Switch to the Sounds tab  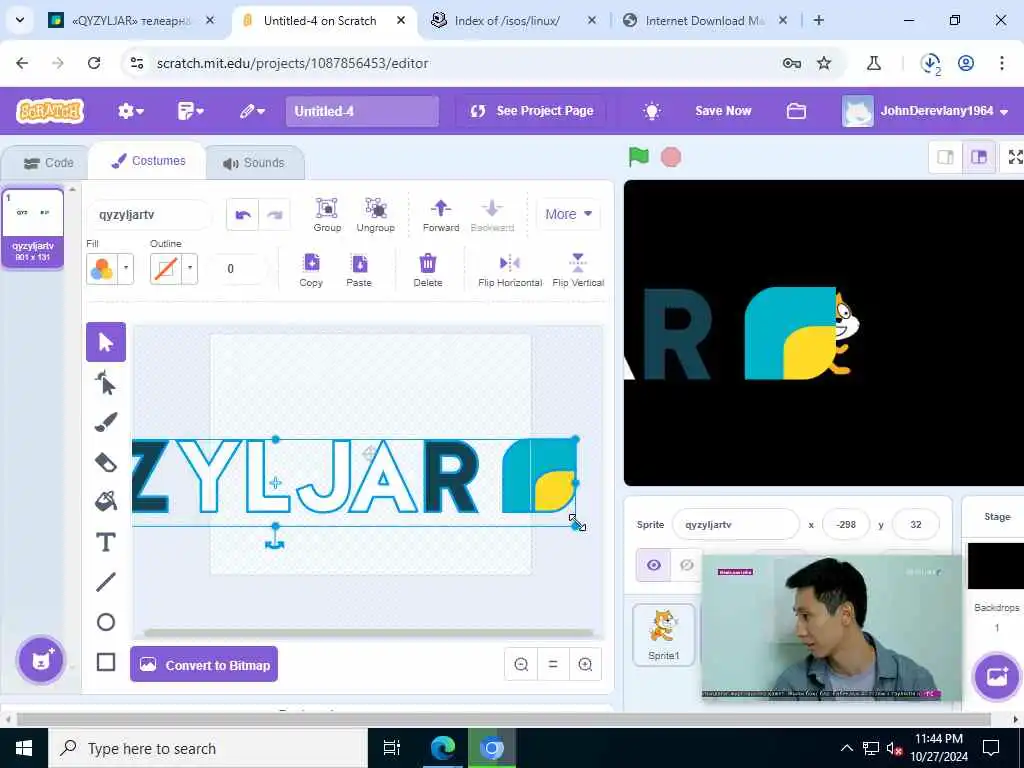click(x=253, y=163)
